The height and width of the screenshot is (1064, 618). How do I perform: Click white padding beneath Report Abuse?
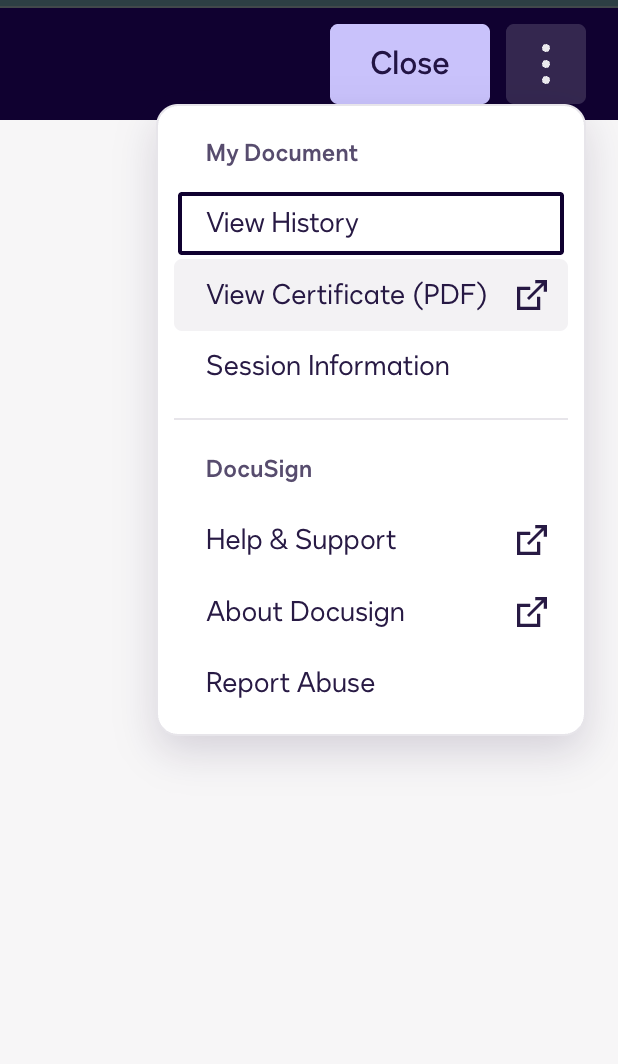point(370,720)
